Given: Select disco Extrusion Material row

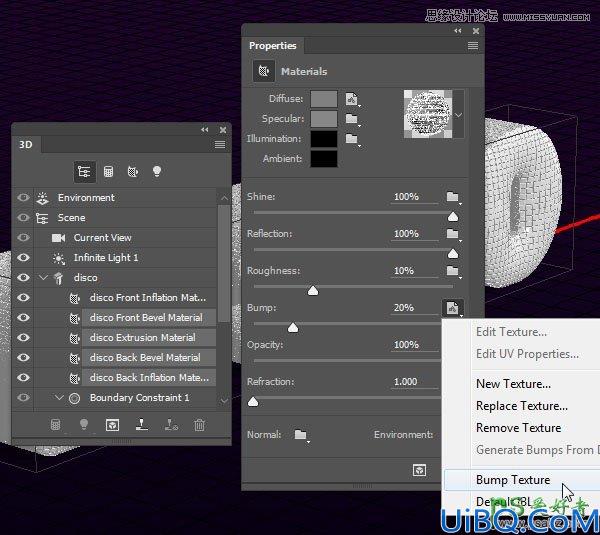Looking at the screenshot, I should click(149, 337).
